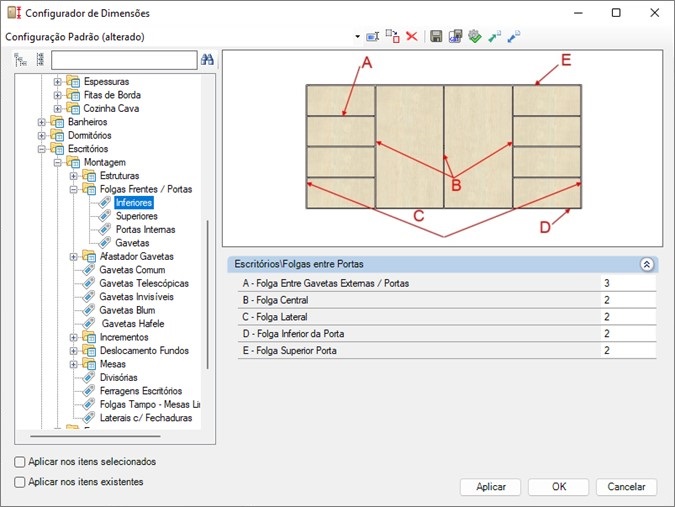This screenshot has height=507, width=675.
Task: Select the Ferragens Escritórios tree item
Action: point(141,391)
